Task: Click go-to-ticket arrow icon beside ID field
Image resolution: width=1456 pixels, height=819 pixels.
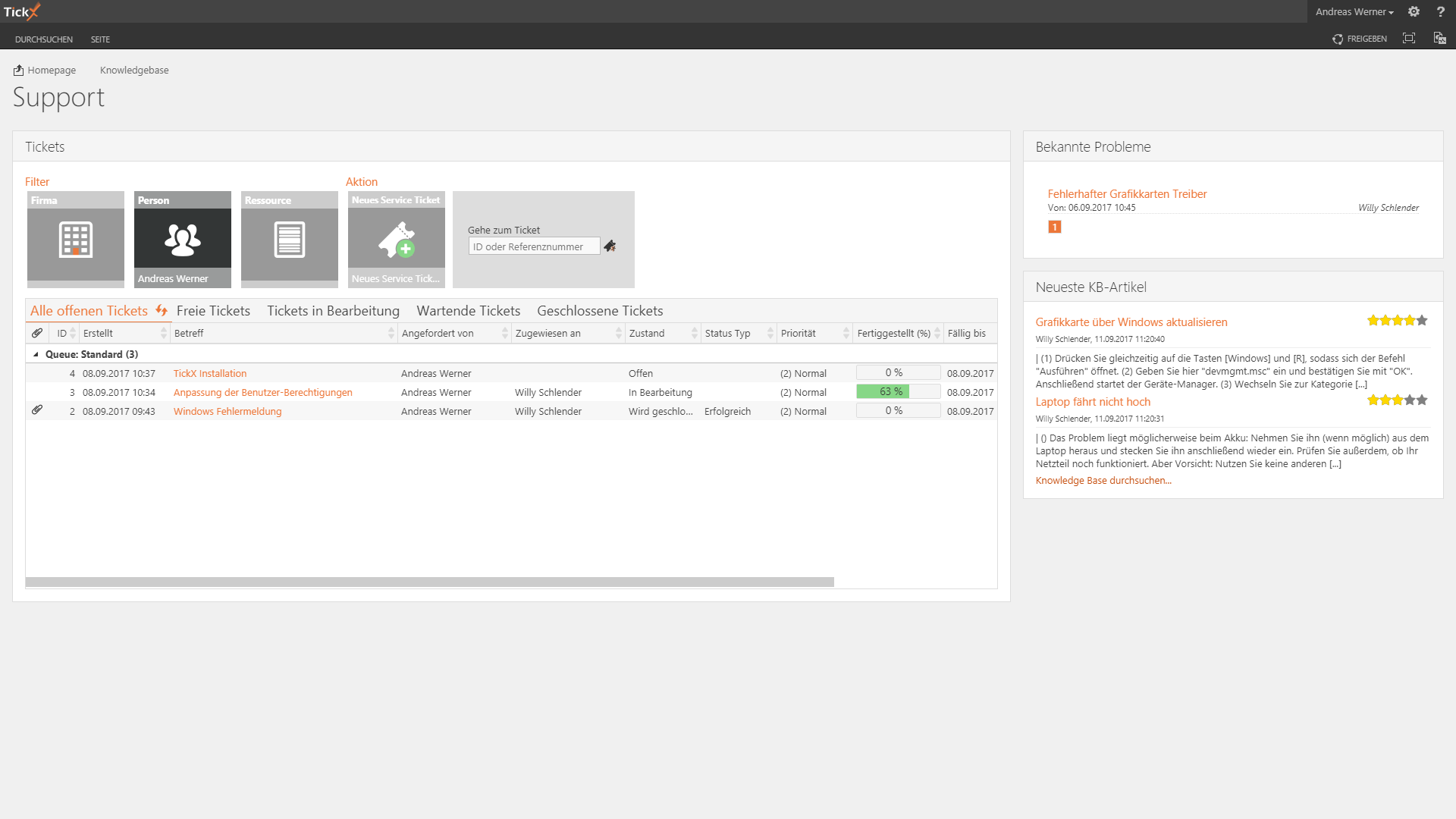Action: pos(610,246)
